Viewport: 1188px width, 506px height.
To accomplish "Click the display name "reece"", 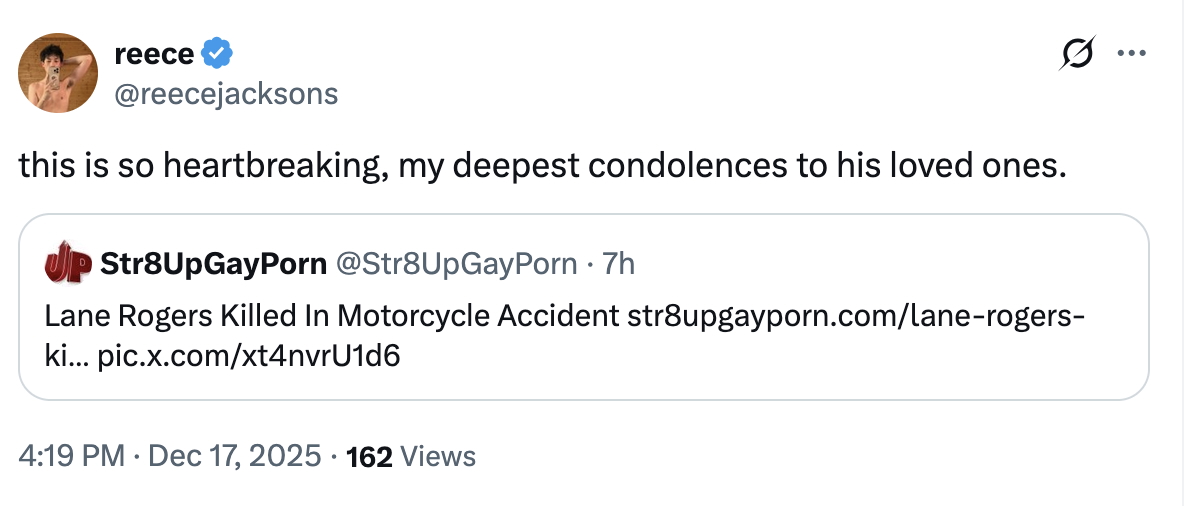I will click(x=154, y=53).
